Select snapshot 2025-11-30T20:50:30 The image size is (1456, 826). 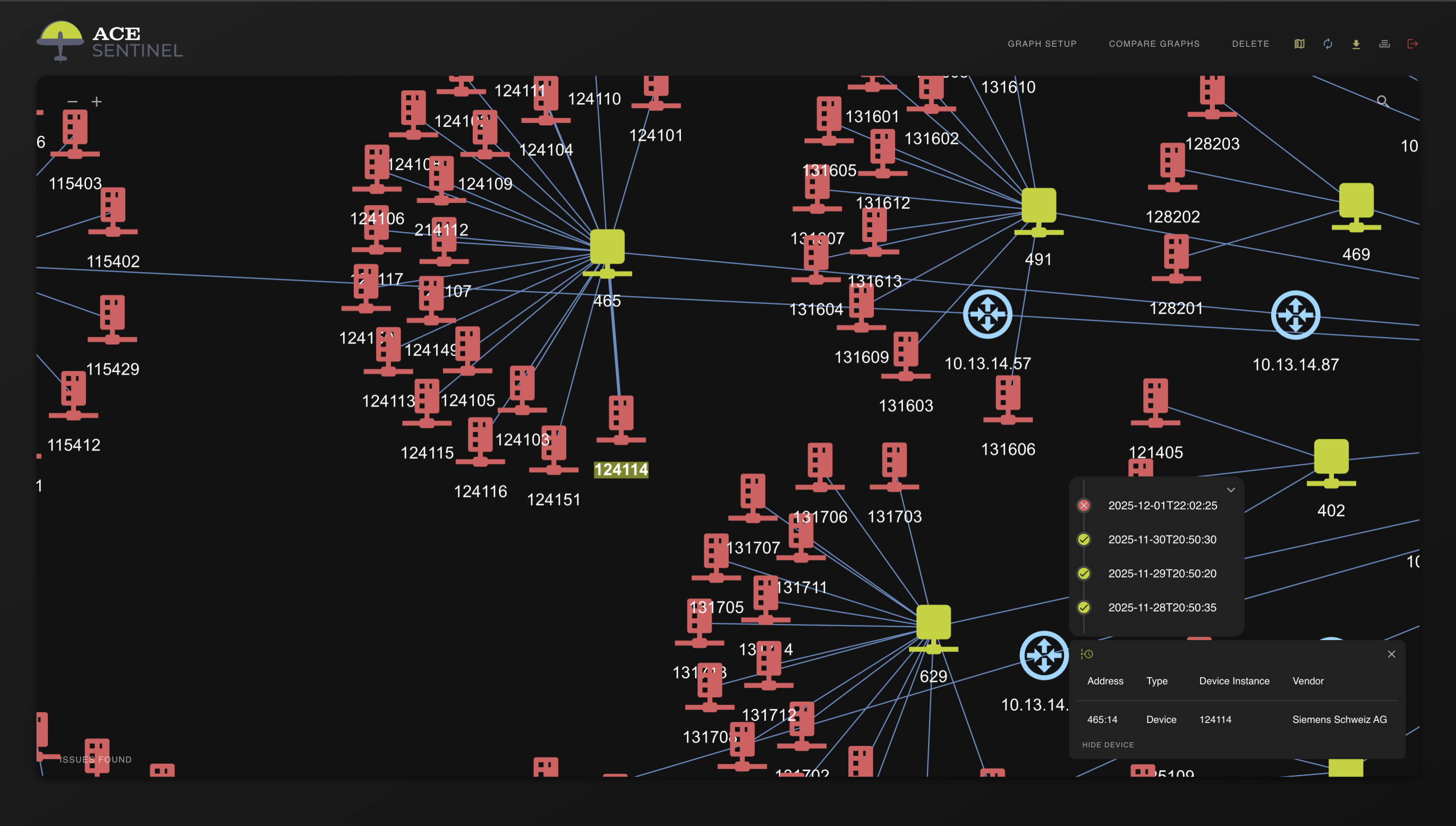pyautogui.click(x=1162, y=540)
